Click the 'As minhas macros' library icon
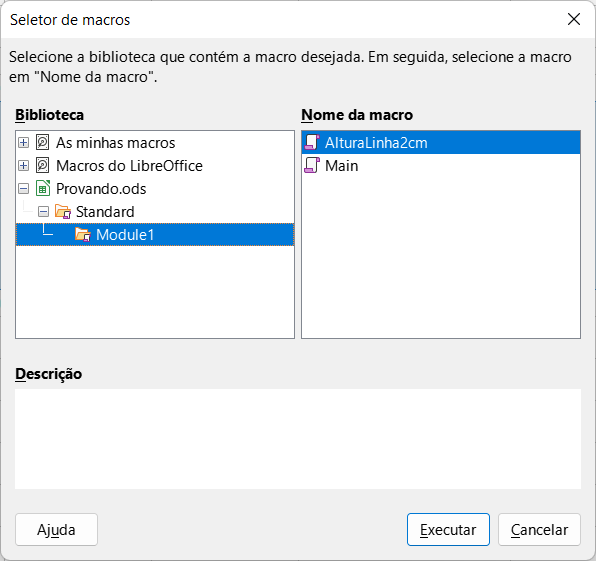The height and width of the screenshot is (561, 596). point(42,143)
